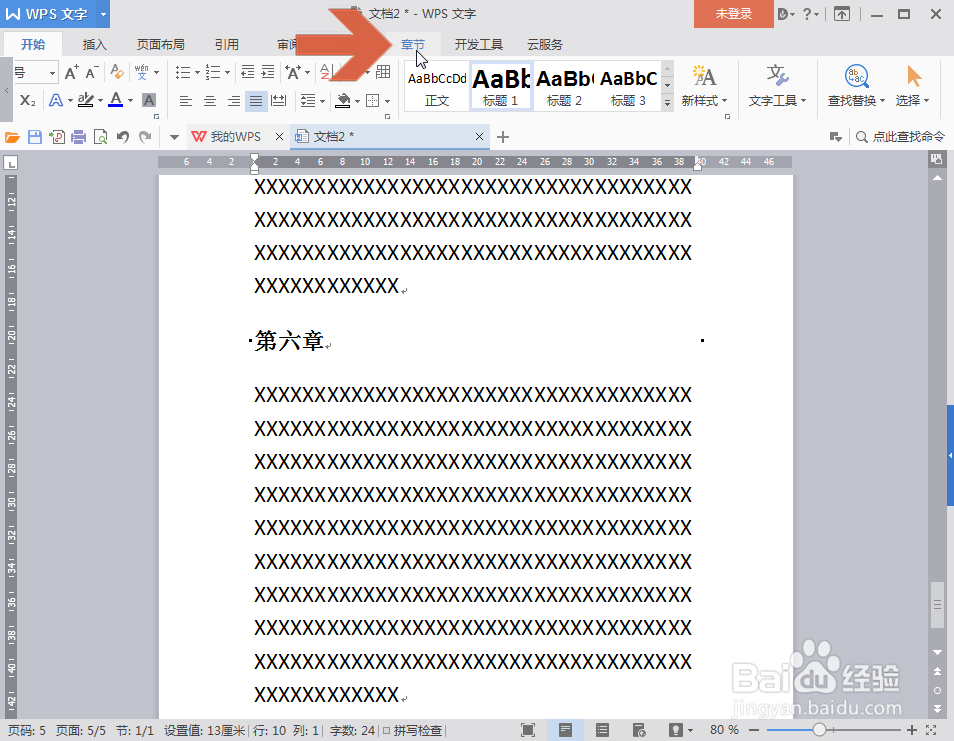954x741 pixels.
Task: Switch to the 开始 tab
Action: 33,44
